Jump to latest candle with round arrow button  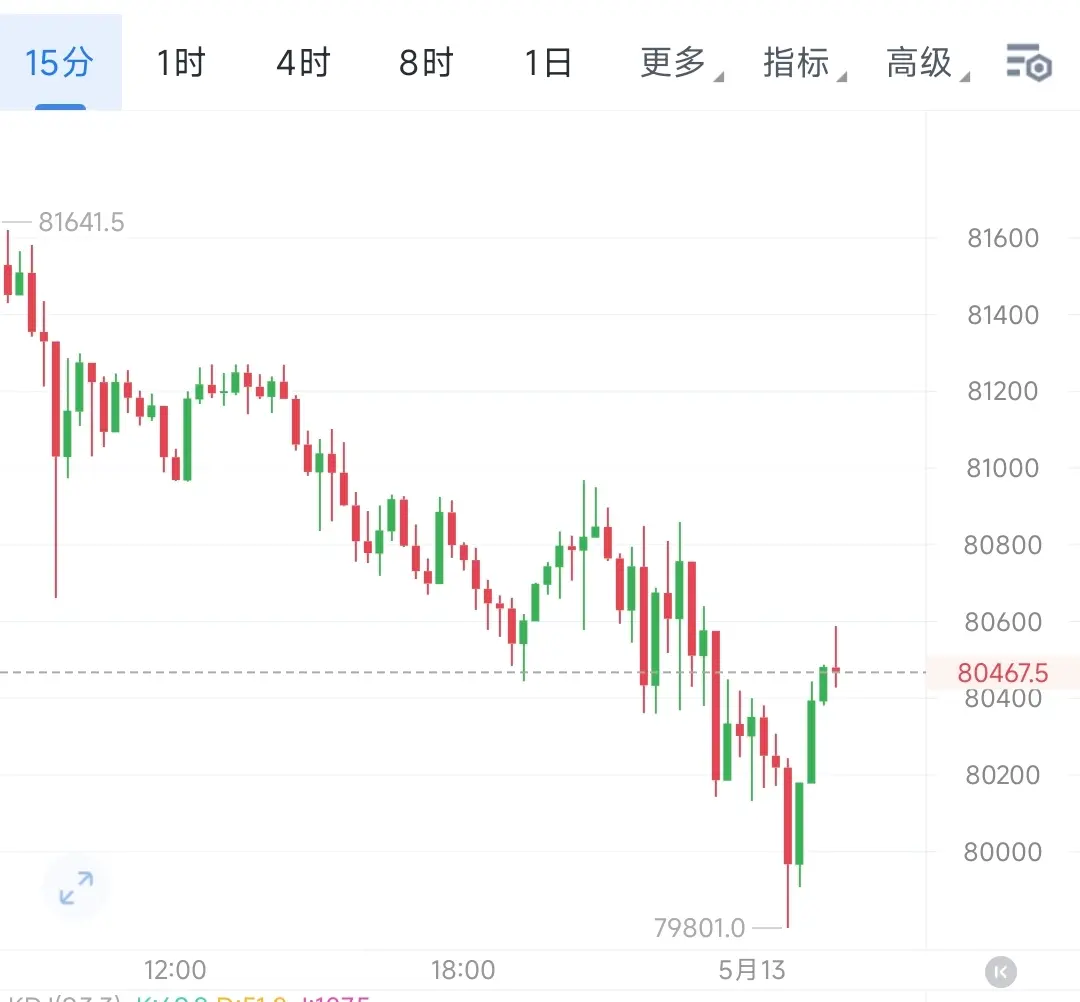point(1001,972)
